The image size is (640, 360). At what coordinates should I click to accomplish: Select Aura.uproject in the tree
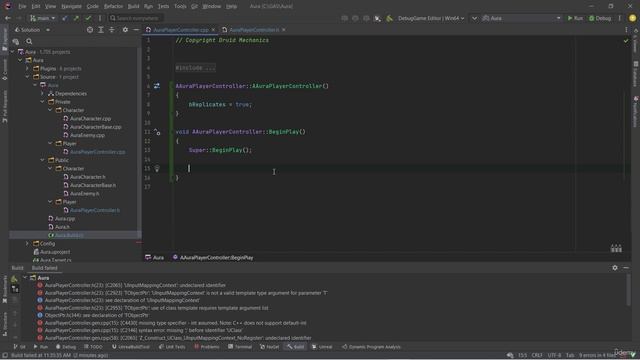click(55, 252)
